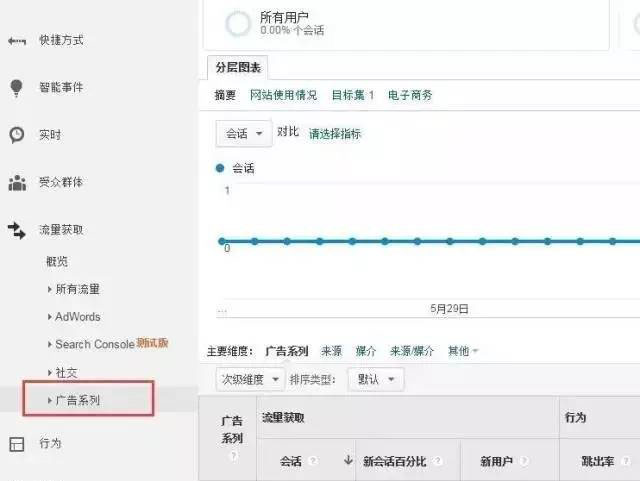Click the 请选择指标 link
Screen dimensions: 640x481
pos(335,134)
